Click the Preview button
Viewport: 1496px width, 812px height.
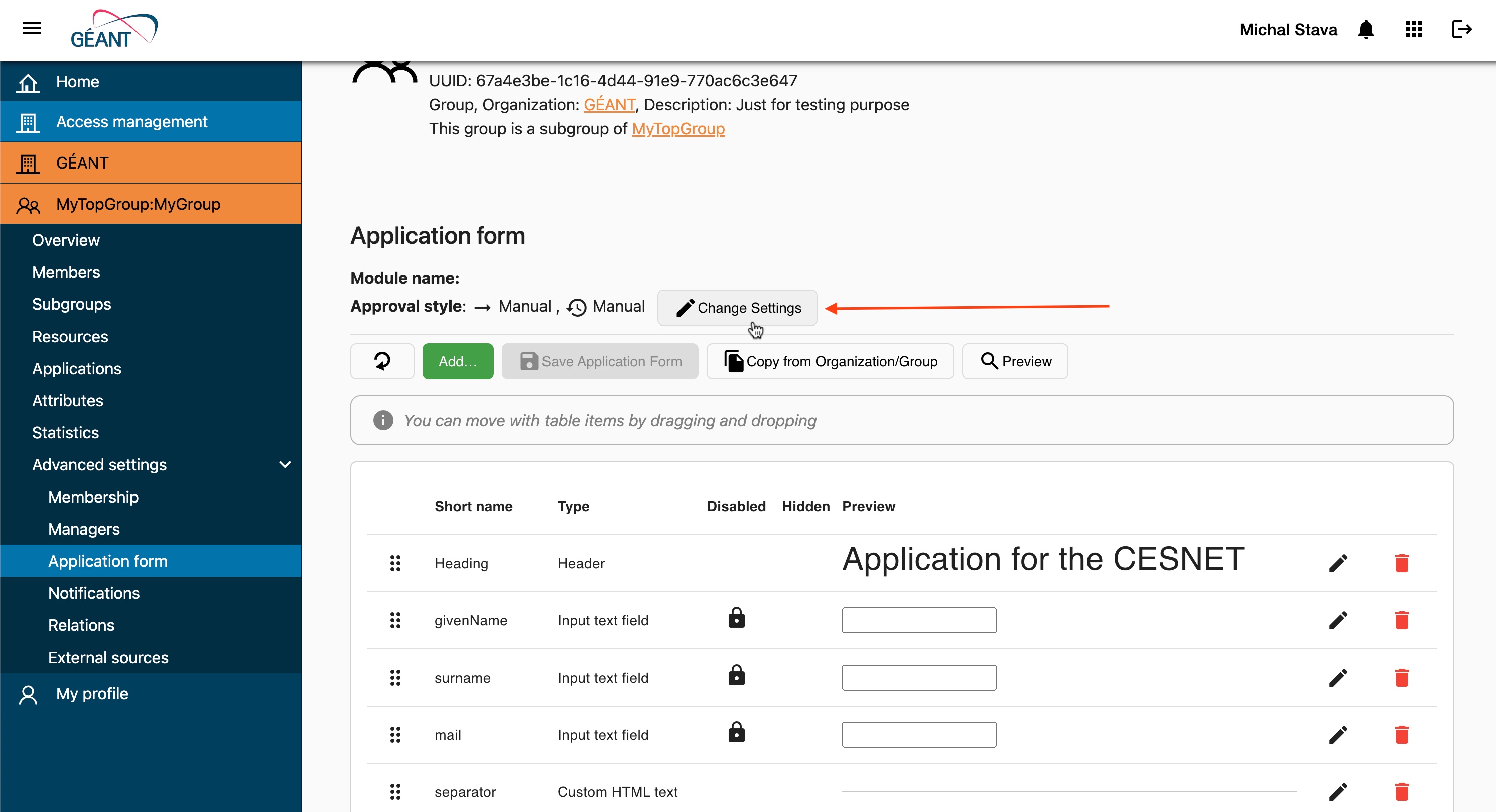[x=1015, y=361]
